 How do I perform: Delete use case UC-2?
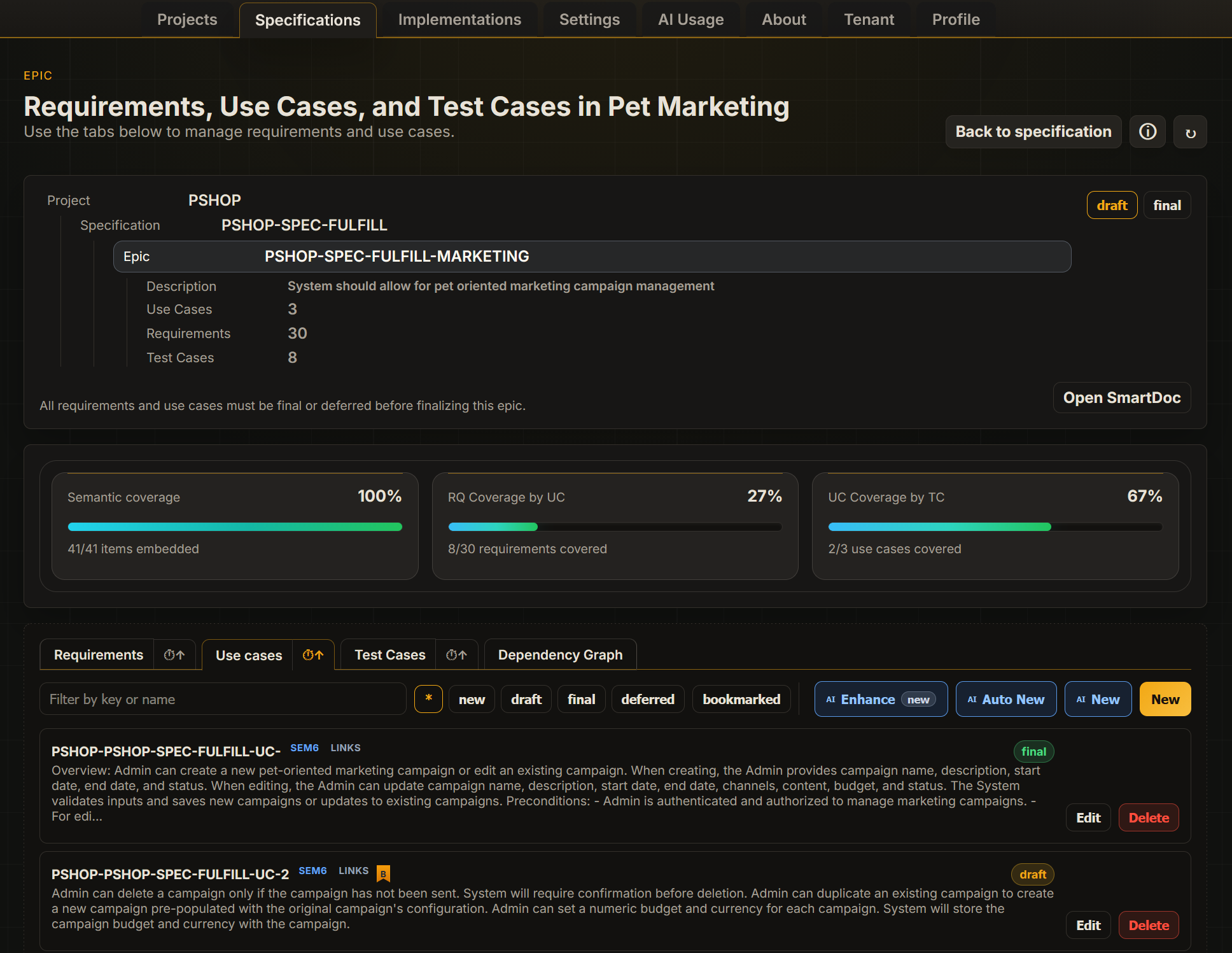point(1149,926)
